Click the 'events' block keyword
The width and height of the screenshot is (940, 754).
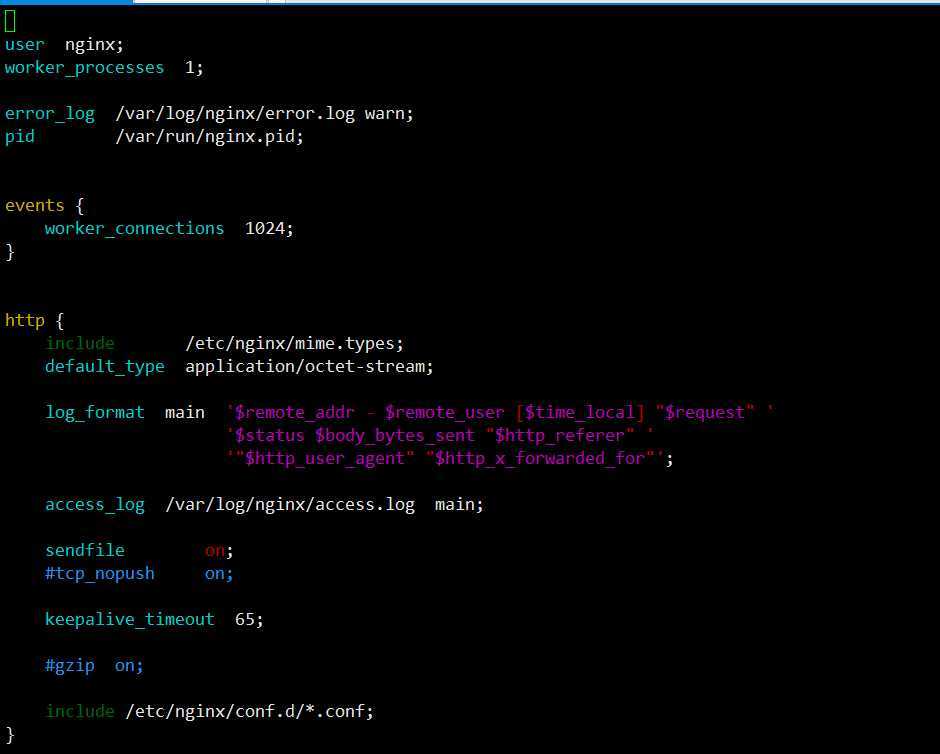(34, 206)
